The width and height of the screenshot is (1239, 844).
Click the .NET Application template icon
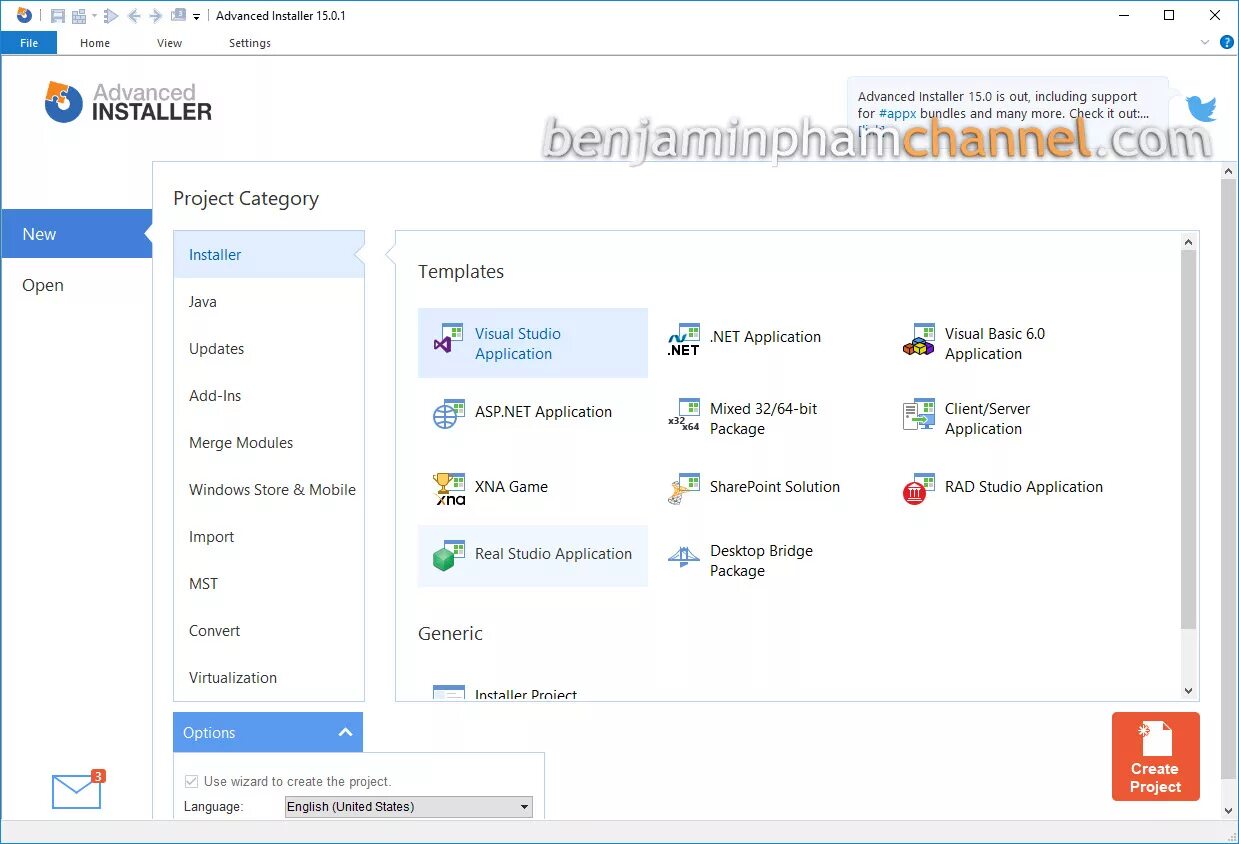click(684, 340)
